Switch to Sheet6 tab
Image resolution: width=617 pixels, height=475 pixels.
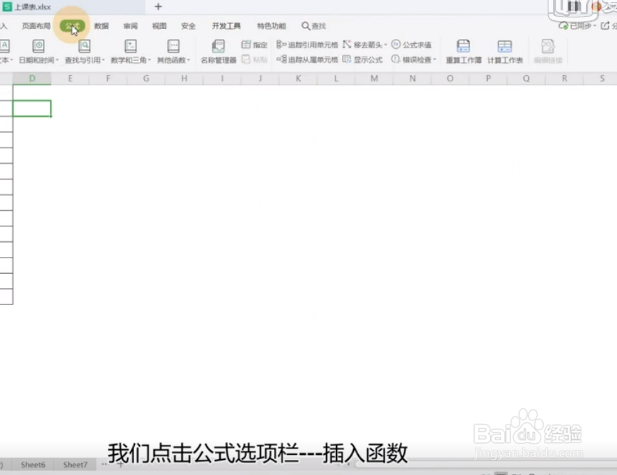tap(33, 465)
